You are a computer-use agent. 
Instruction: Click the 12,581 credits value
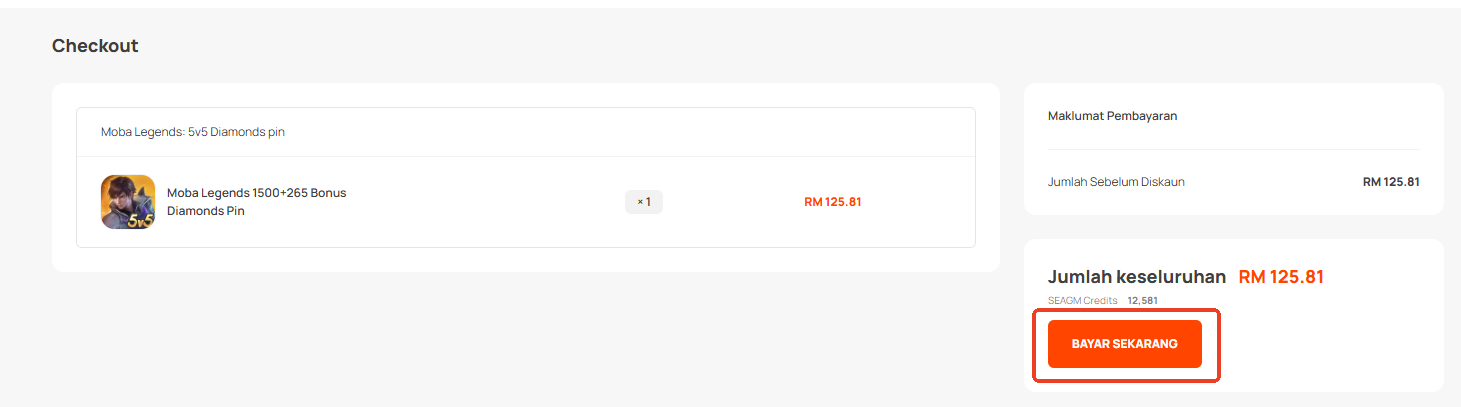[1142, 300]
